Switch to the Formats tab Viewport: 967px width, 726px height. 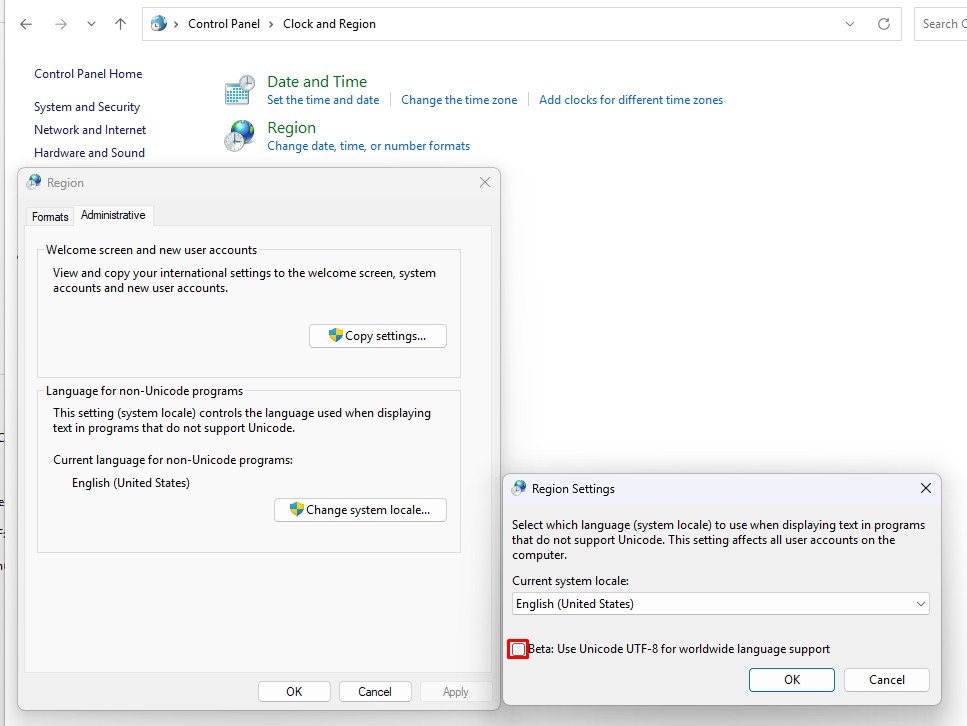click(50, 216)
